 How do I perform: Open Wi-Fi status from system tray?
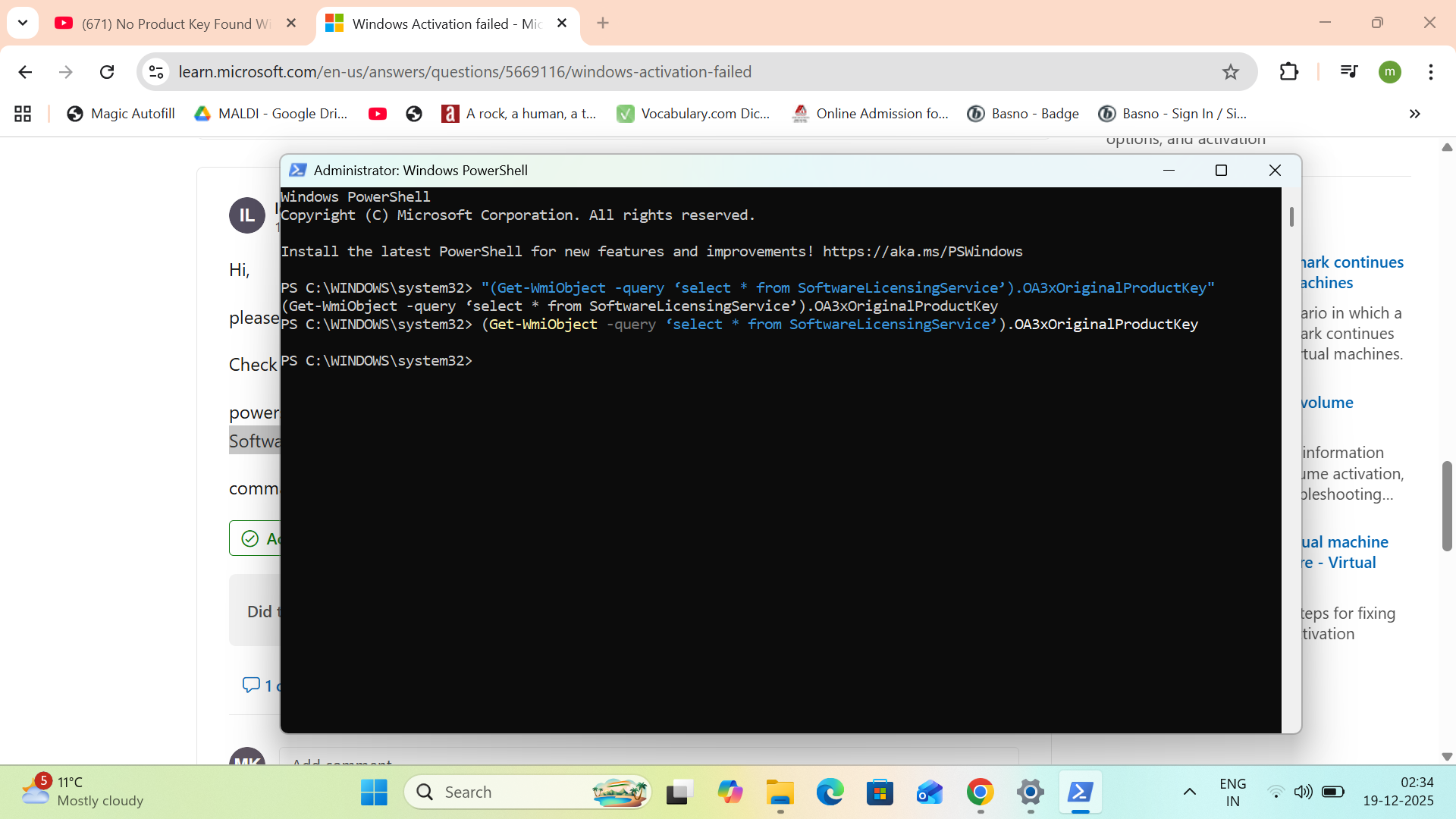(x=1276, y=792)
